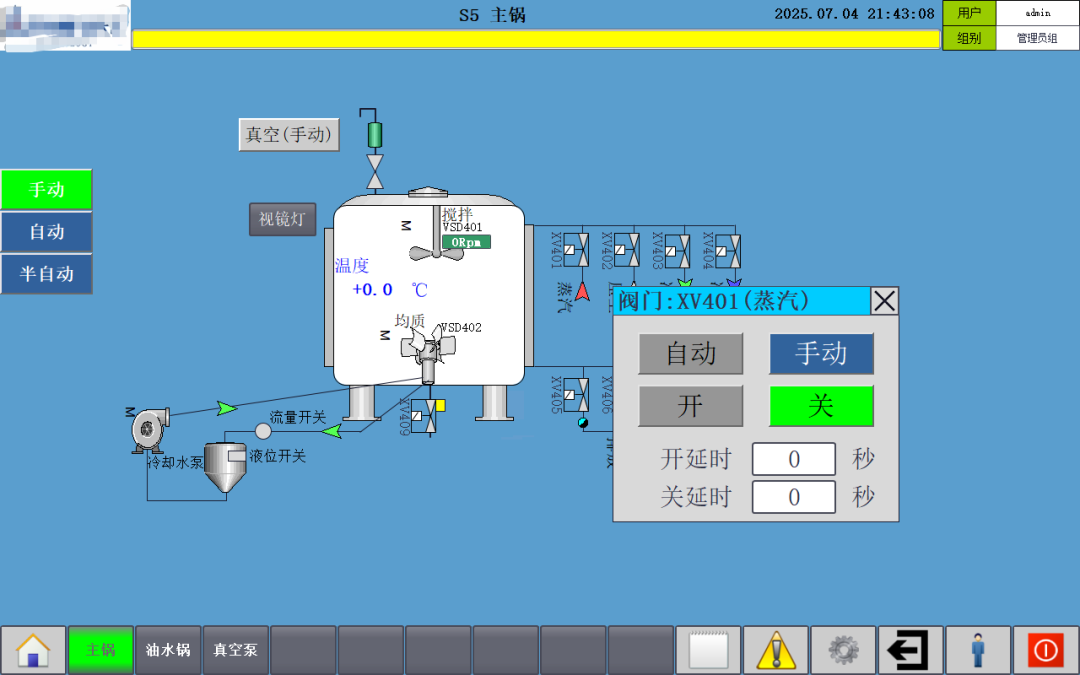Click the 开延时 delay input field
The image size is (1080, 675).
793,459
